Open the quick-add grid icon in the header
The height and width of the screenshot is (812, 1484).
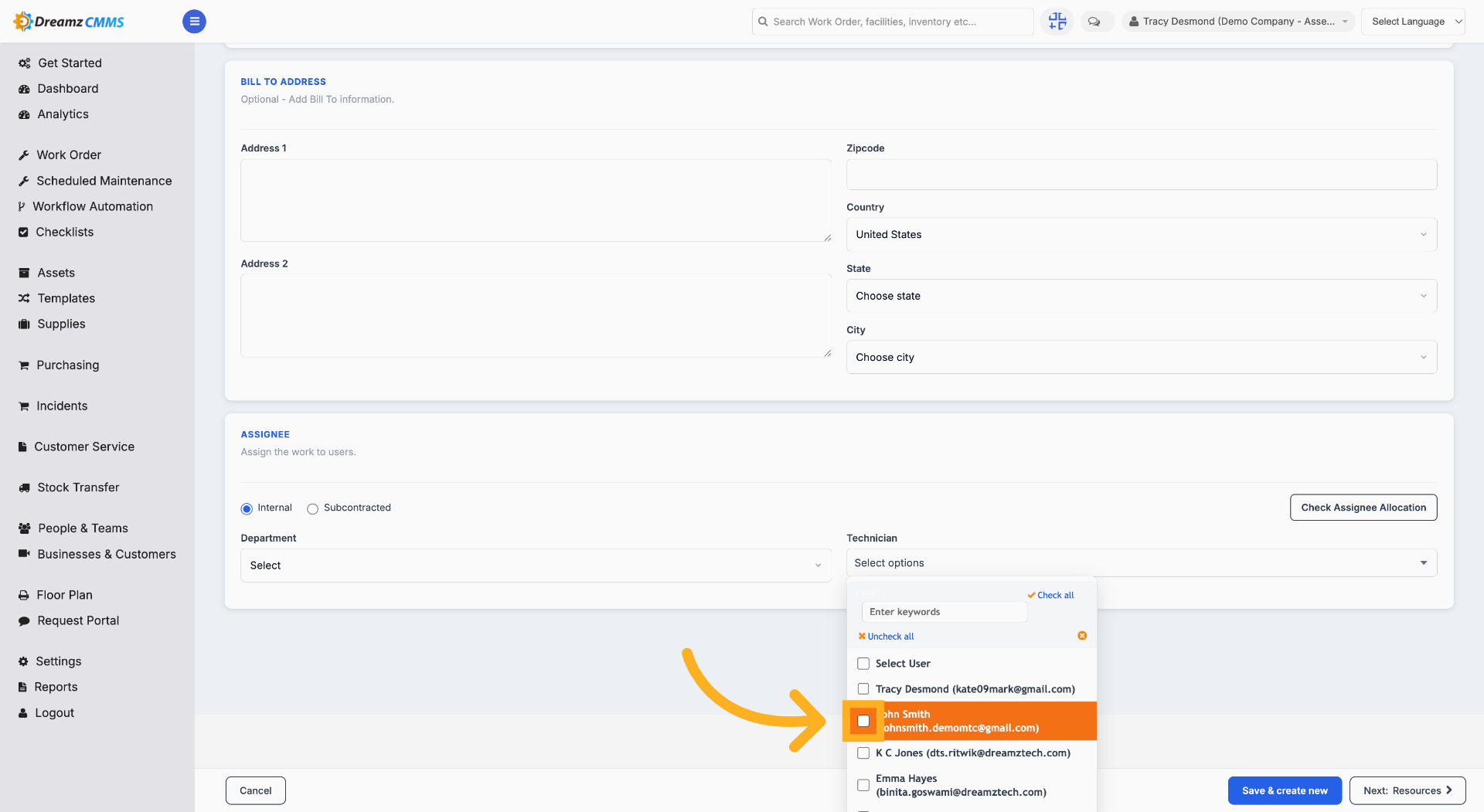(1057, 22)
